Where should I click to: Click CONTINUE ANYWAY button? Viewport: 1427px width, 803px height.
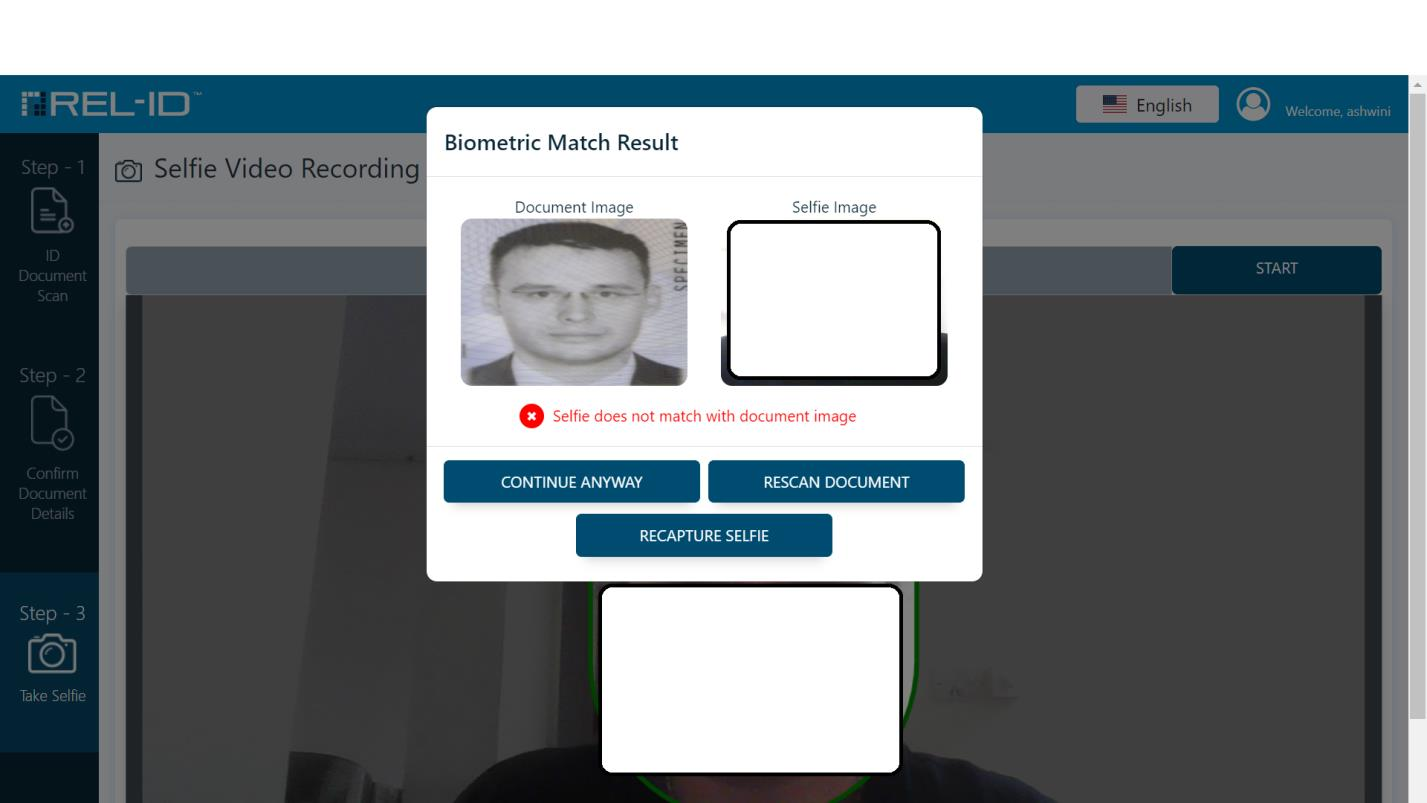click(x=572, y=482)
